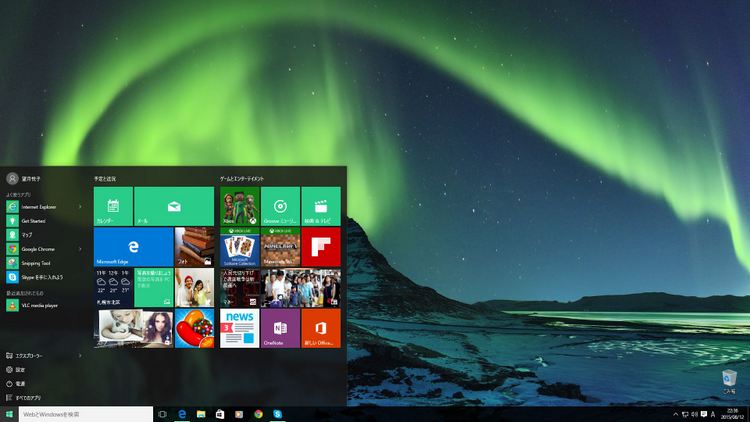Open the Movies & TV tile
750x422 pixels.
321,206
